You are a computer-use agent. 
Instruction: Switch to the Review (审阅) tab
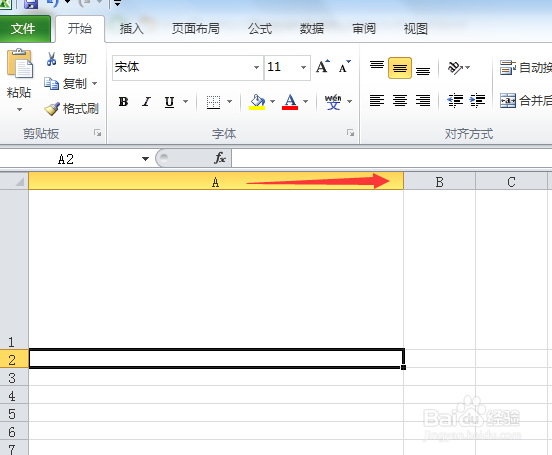[364, 29]
